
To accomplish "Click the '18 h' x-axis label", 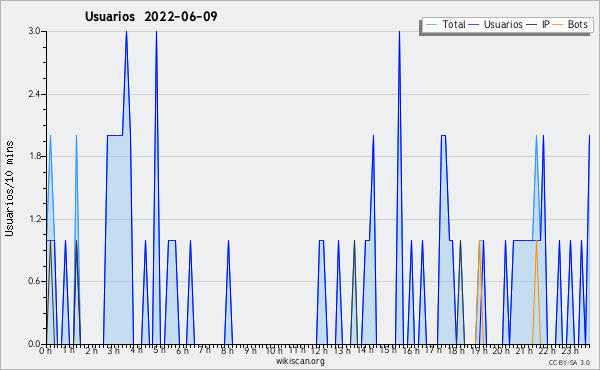I will point(456,351).
